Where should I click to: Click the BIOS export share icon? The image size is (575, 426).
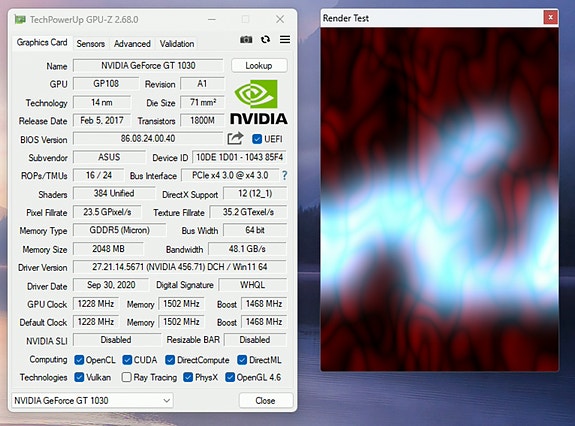pyautogui.click(x=235, y=138)
